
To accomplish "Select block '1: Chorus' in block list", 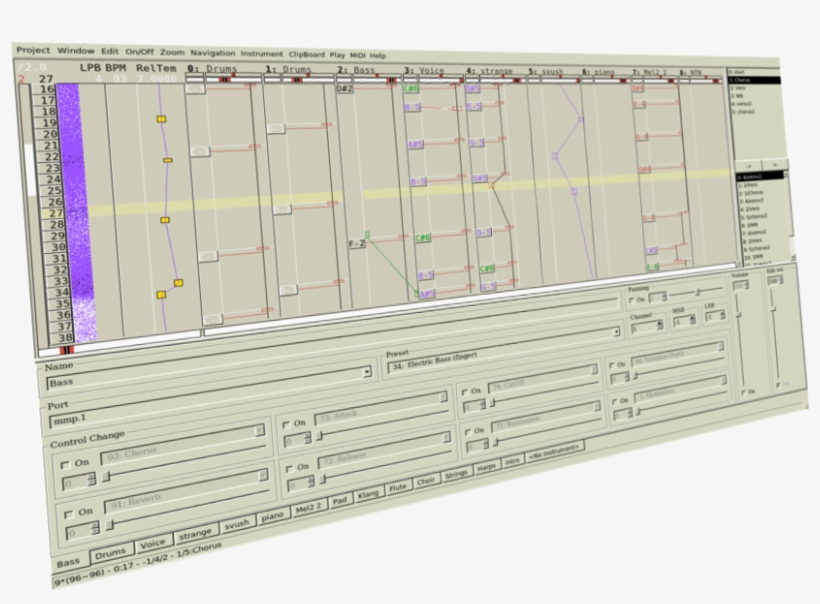I will point(754,80).
